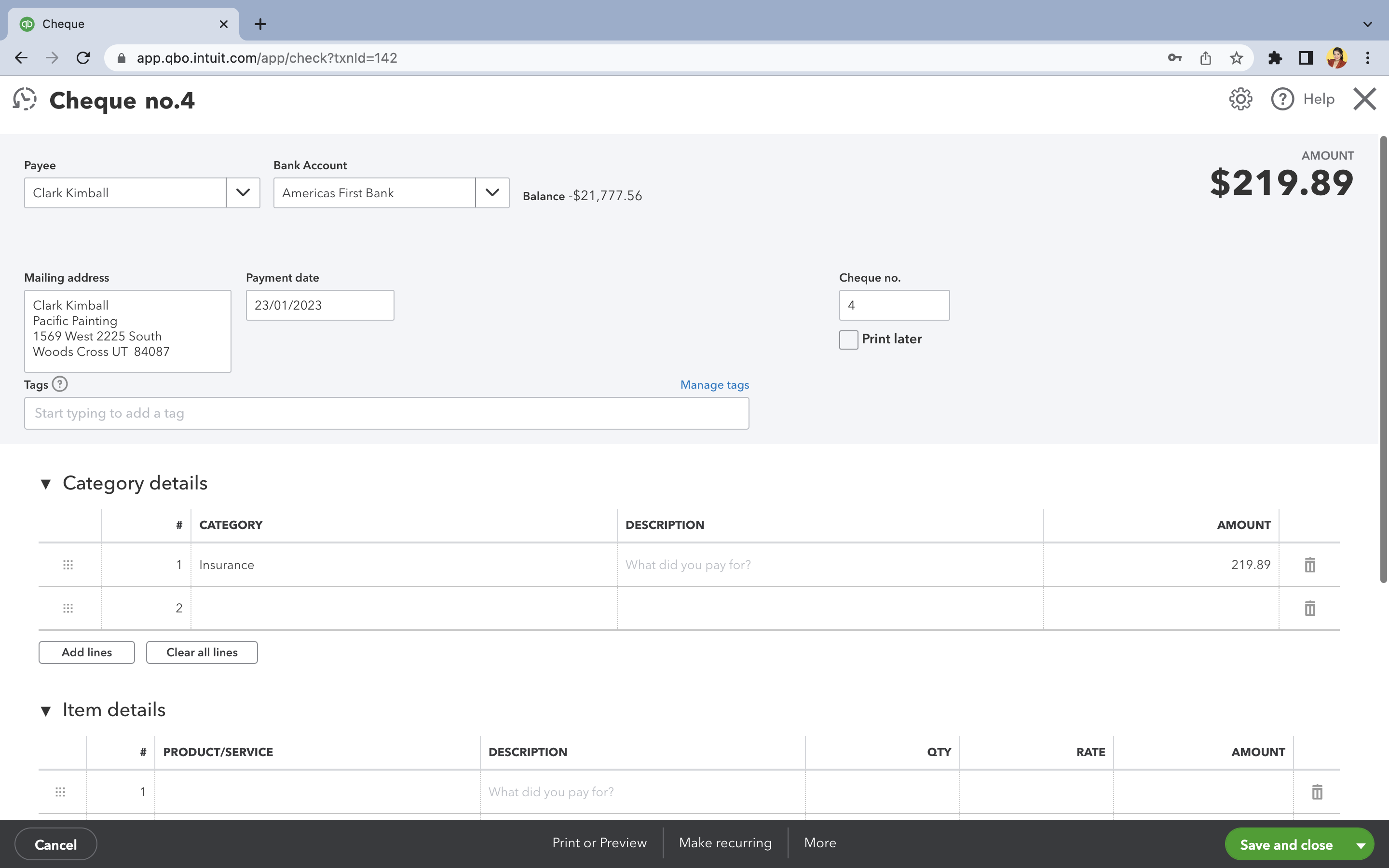Click the Help question mark icon
The image size is (1389, 868).
pos(1281,99)
